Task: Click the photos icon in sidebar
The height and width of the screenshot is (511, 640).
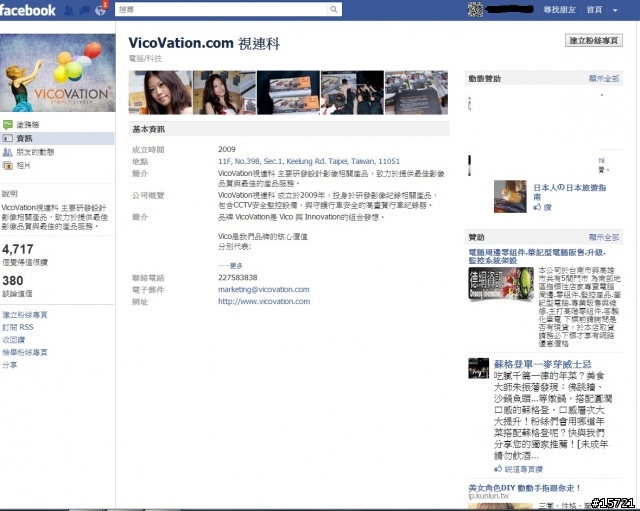Action: point(7,166)
